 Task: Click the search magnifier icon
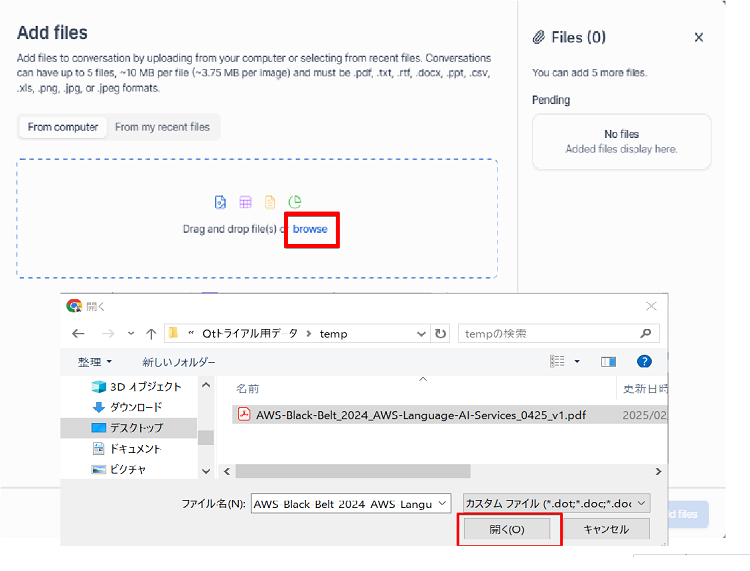(x=646, y=333)
